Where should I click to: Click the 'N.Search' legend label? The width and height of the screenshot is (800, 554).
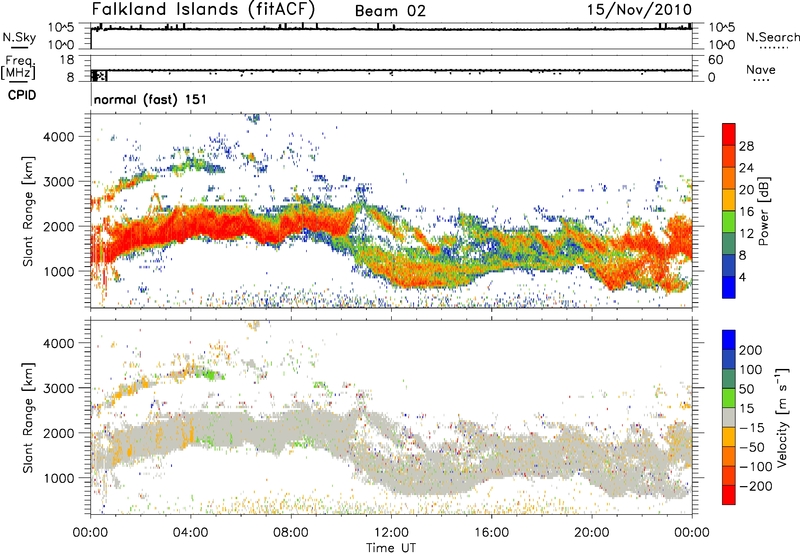tap(772, 37)
